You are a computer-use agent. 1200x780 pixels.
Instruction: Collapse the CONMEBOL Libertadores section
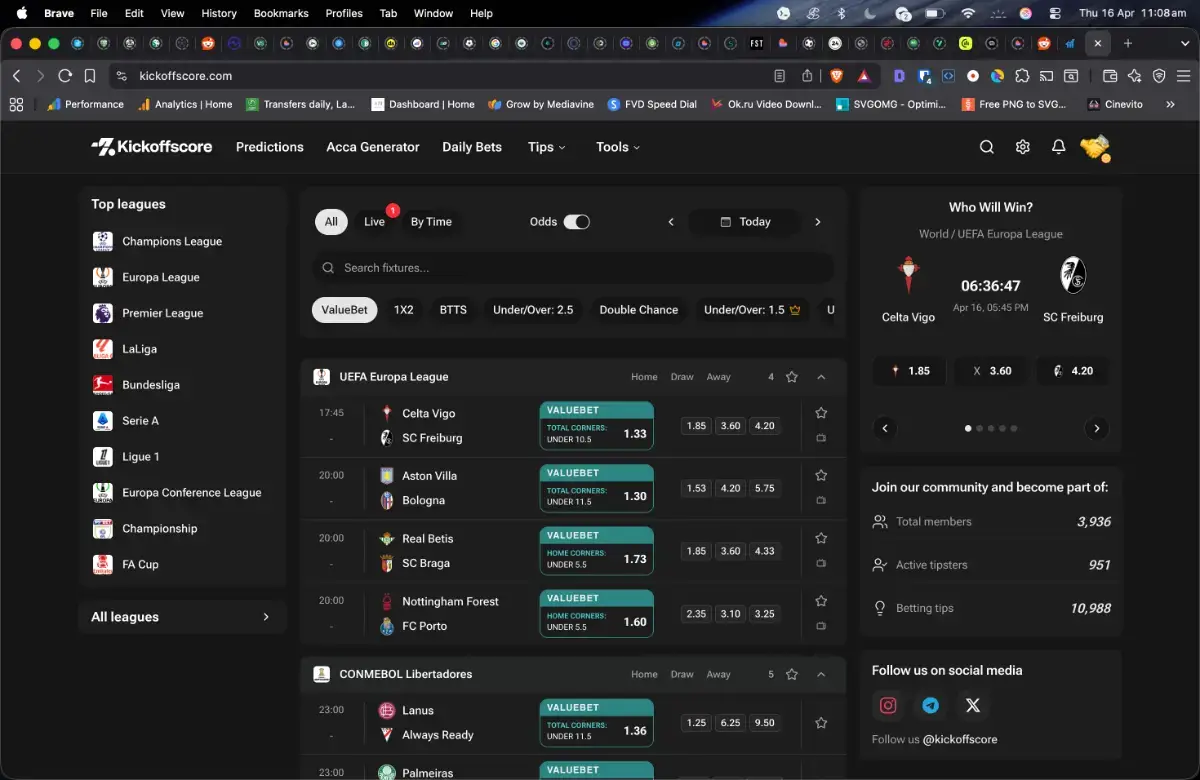coord(821,674)
